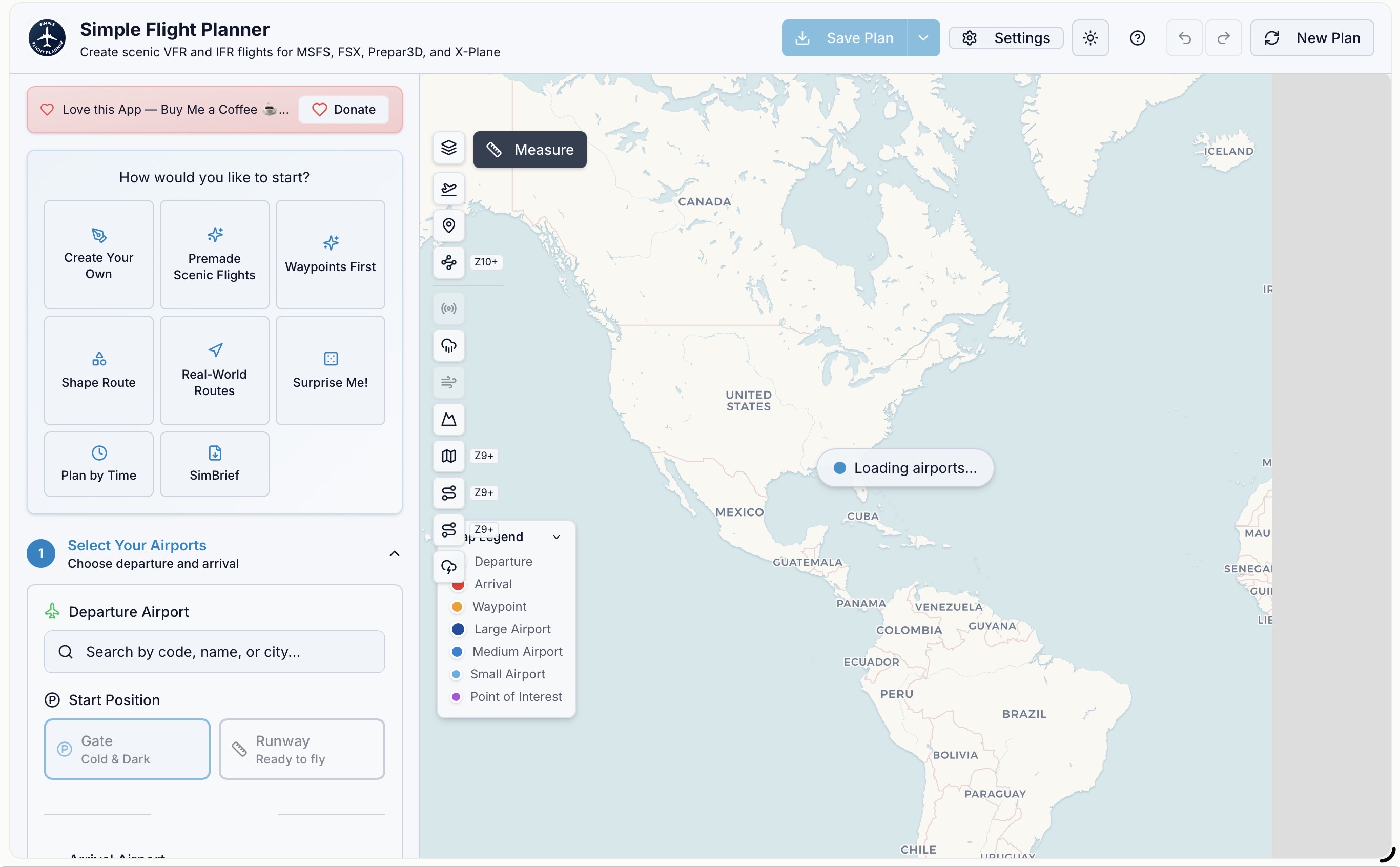Viewport: 1400px width, 867px height.
Task: Click the Medium Airport legend entry
Action: point(507,651)
